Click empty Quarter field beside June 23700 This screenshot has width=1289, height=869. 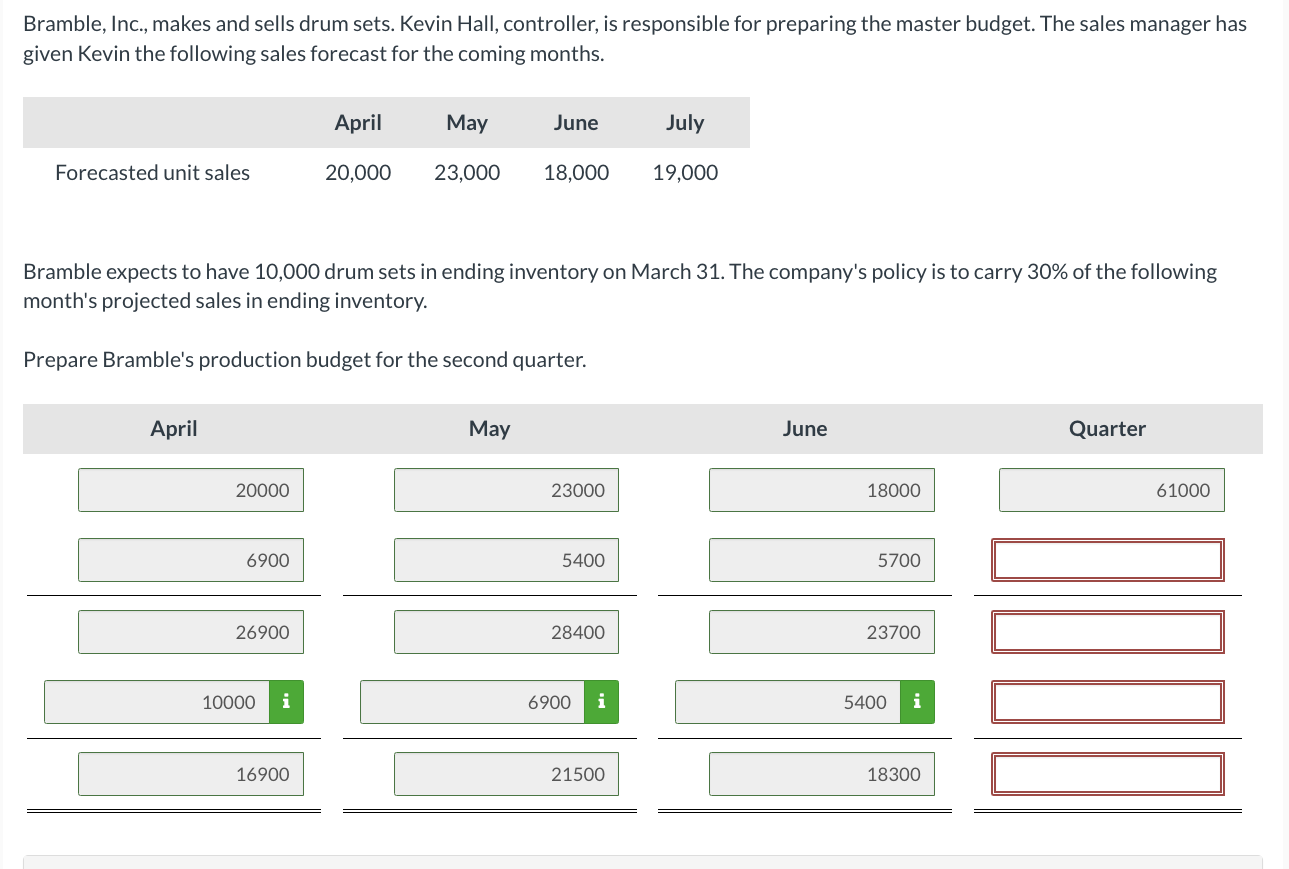(x=1108, y=632)
